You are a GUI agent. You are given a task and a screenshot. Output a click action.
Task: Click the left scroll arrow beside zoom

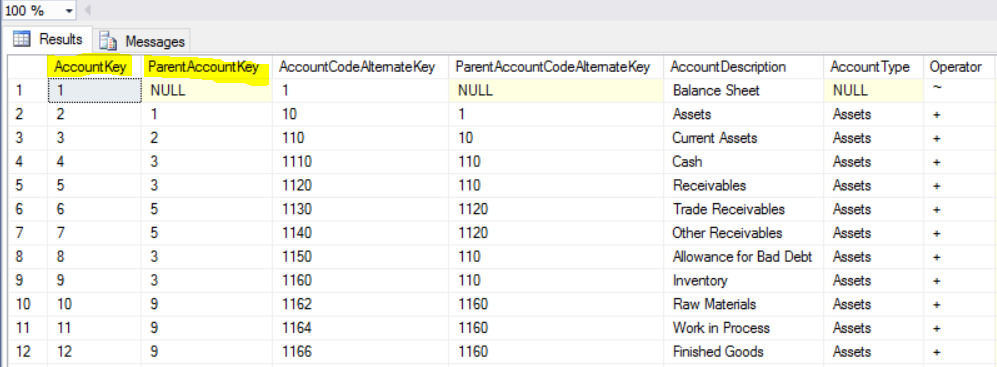87,10
